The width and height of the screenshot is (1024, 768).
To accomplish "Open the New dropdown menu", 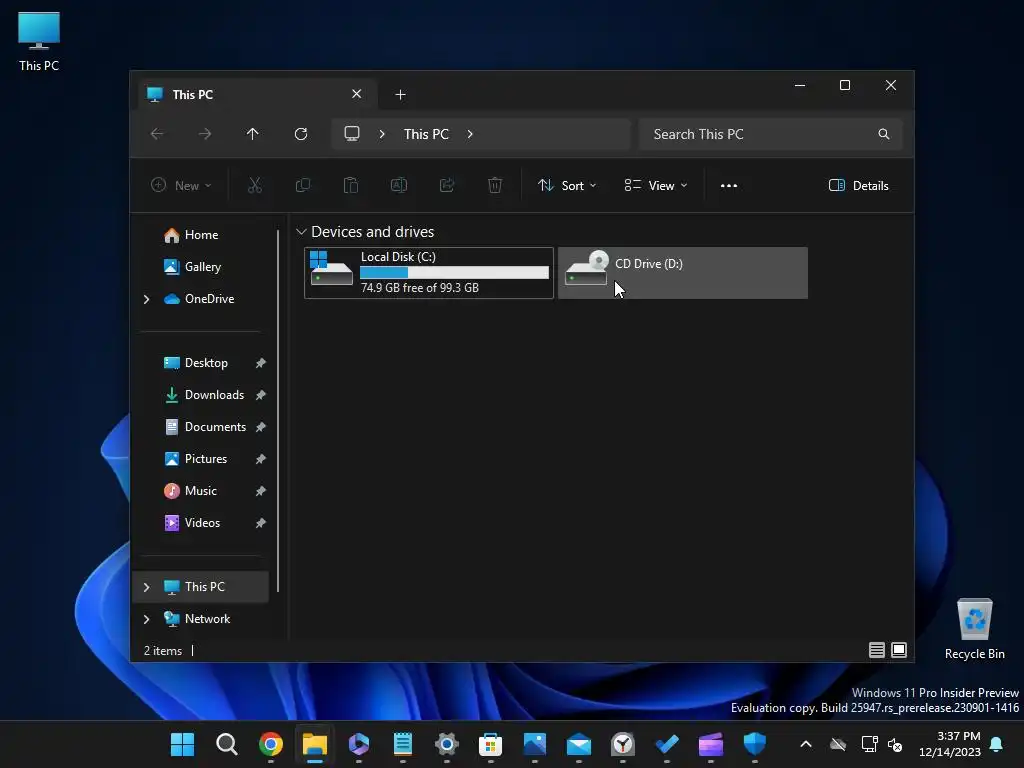I will pos(181,185).
